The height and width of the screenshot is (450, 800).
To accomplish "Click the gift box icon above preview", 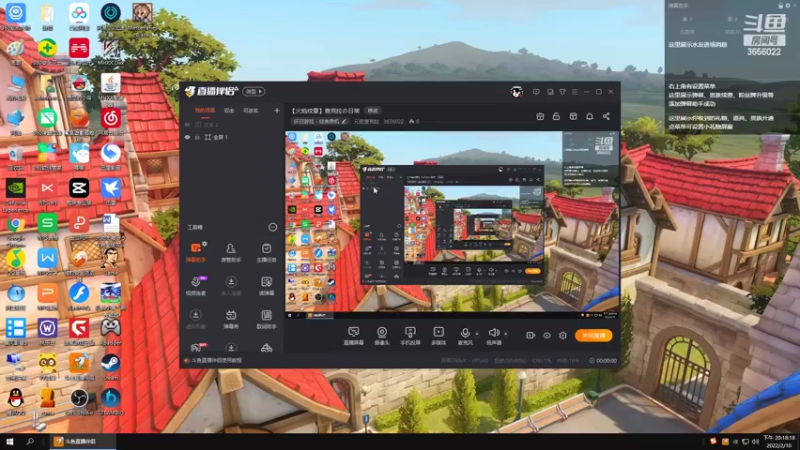I will 540,116.
